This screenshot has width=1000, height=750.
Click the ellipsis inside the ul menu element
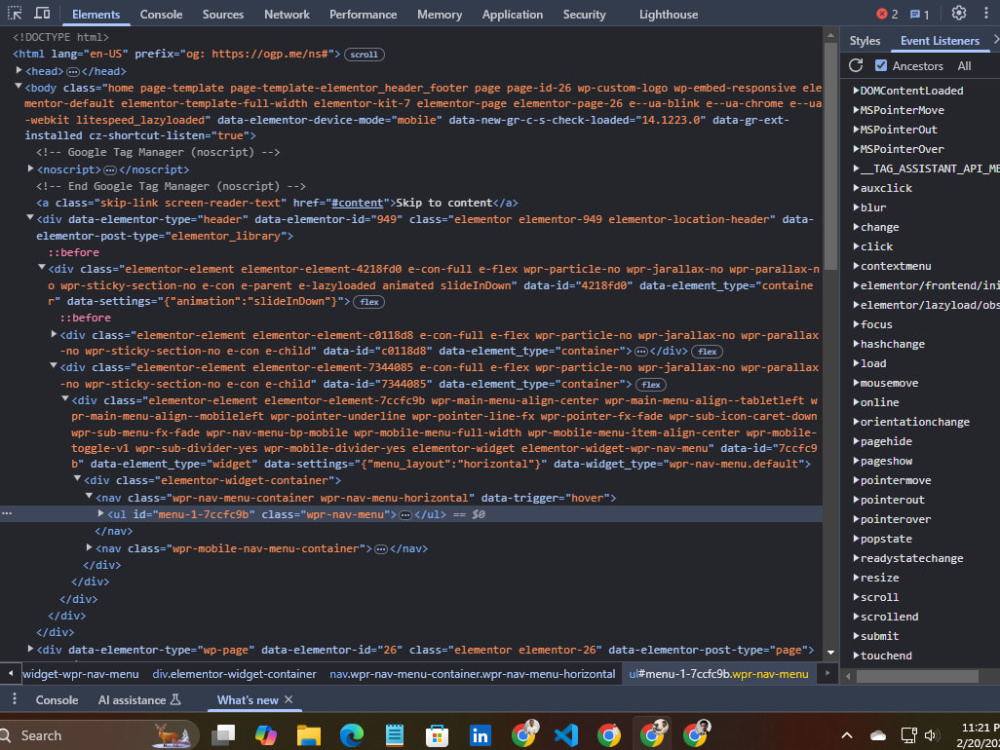(x=405, y=515)
